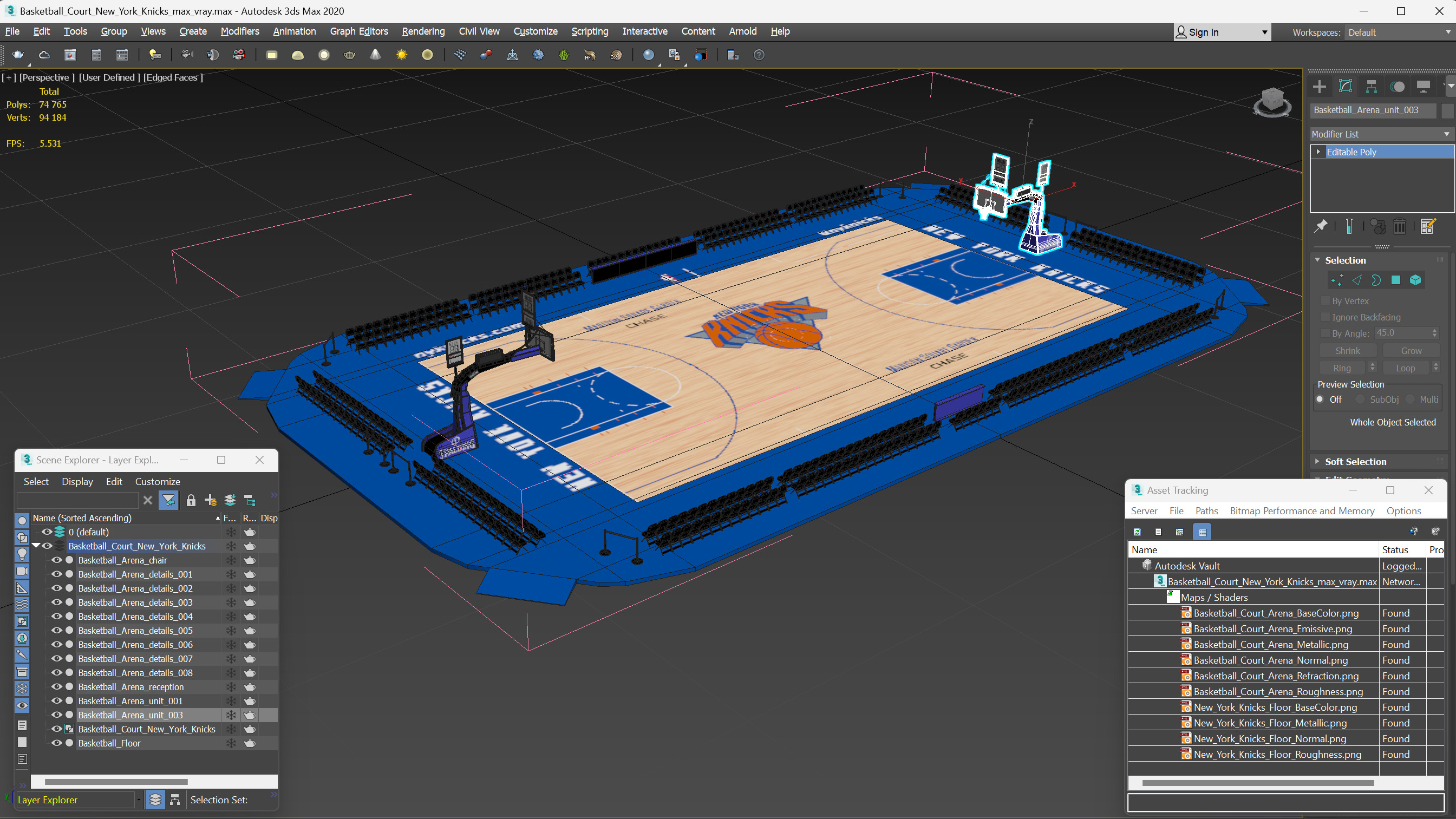Expand the Soft Selection rollout
The width and height of the screenshot is (1456, 819).
point(1317,462)
